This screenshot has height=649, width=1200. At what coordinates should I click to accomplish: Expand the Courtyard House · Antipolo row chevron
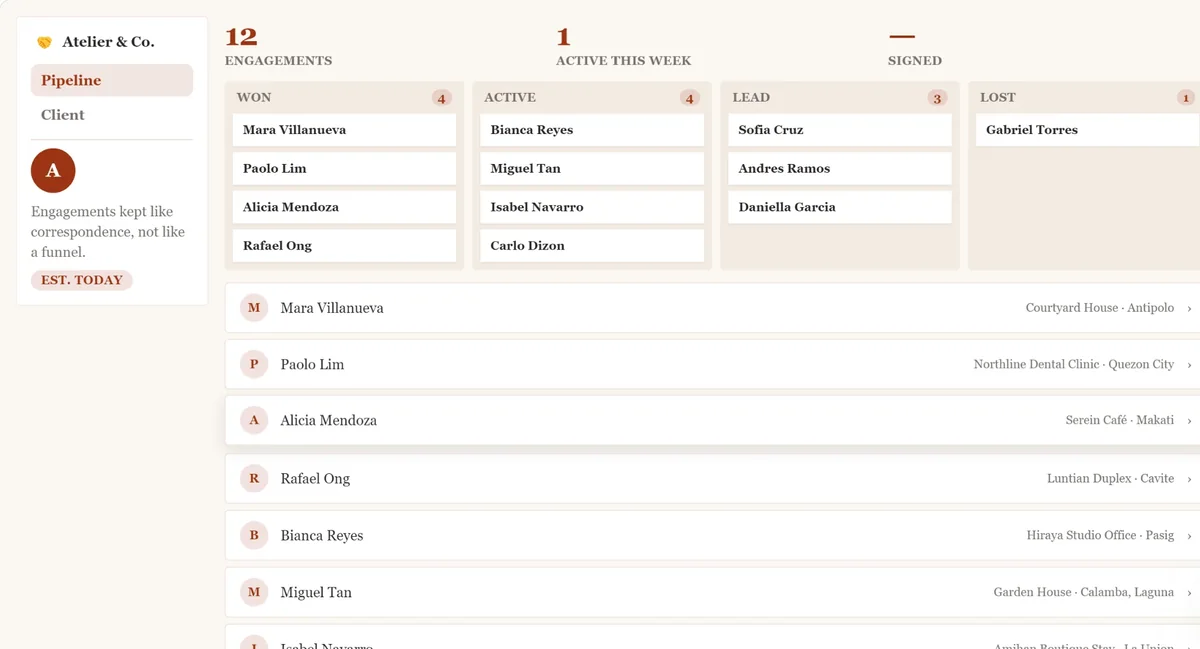pos(1189,309)
